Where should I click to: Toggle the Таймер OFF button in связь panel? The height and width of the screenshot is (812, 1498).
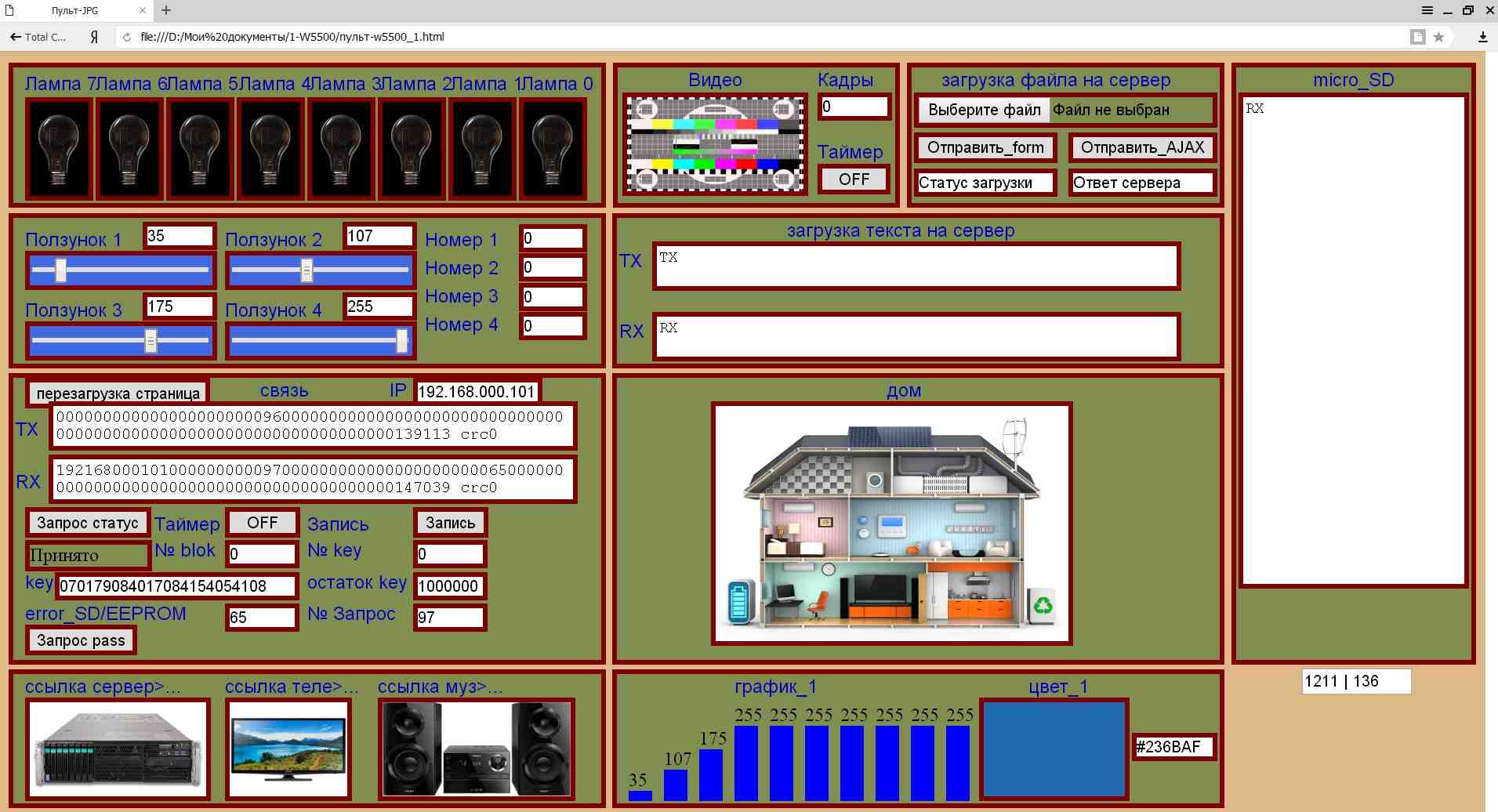[262, 523]
